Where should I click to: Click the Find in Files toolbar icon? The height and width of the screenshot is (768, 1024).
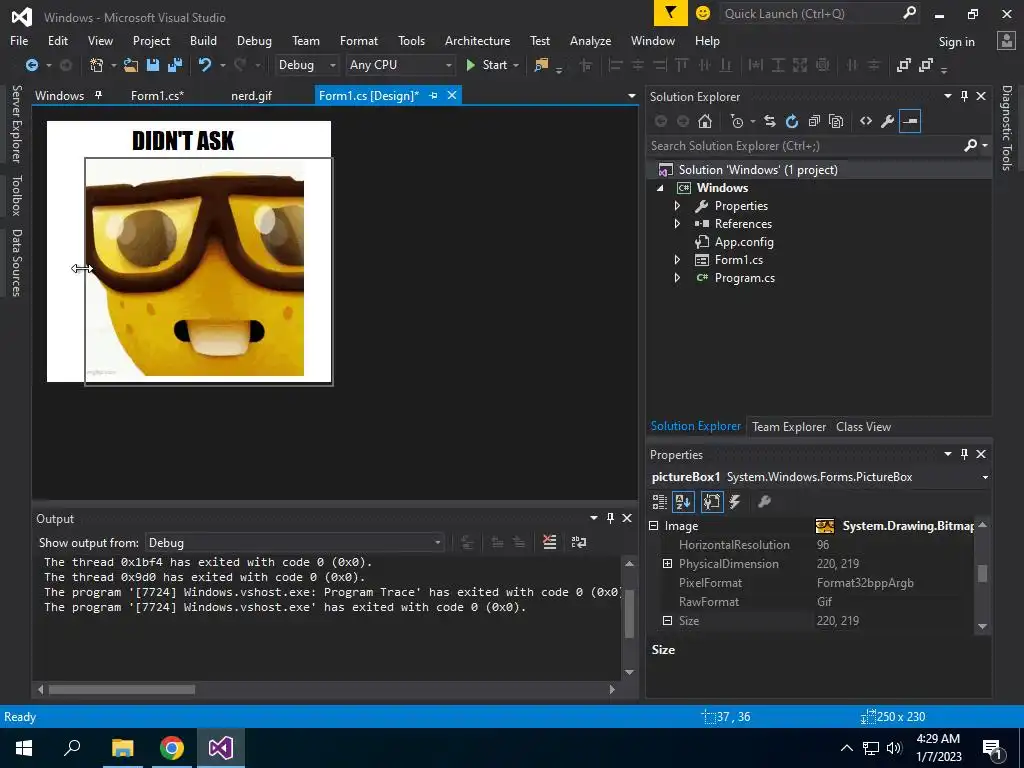pos(541,65)
